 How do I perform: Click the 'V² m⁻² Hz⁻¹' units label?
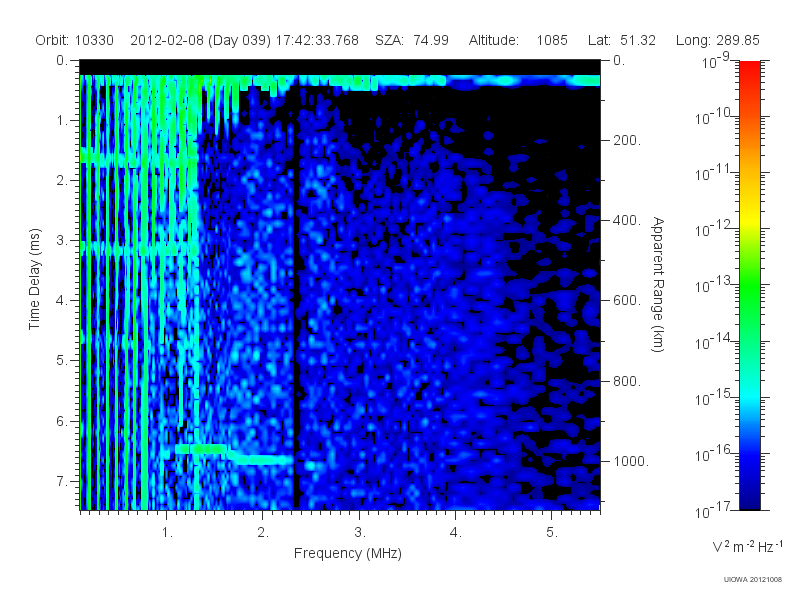click(x=747, y=546)
